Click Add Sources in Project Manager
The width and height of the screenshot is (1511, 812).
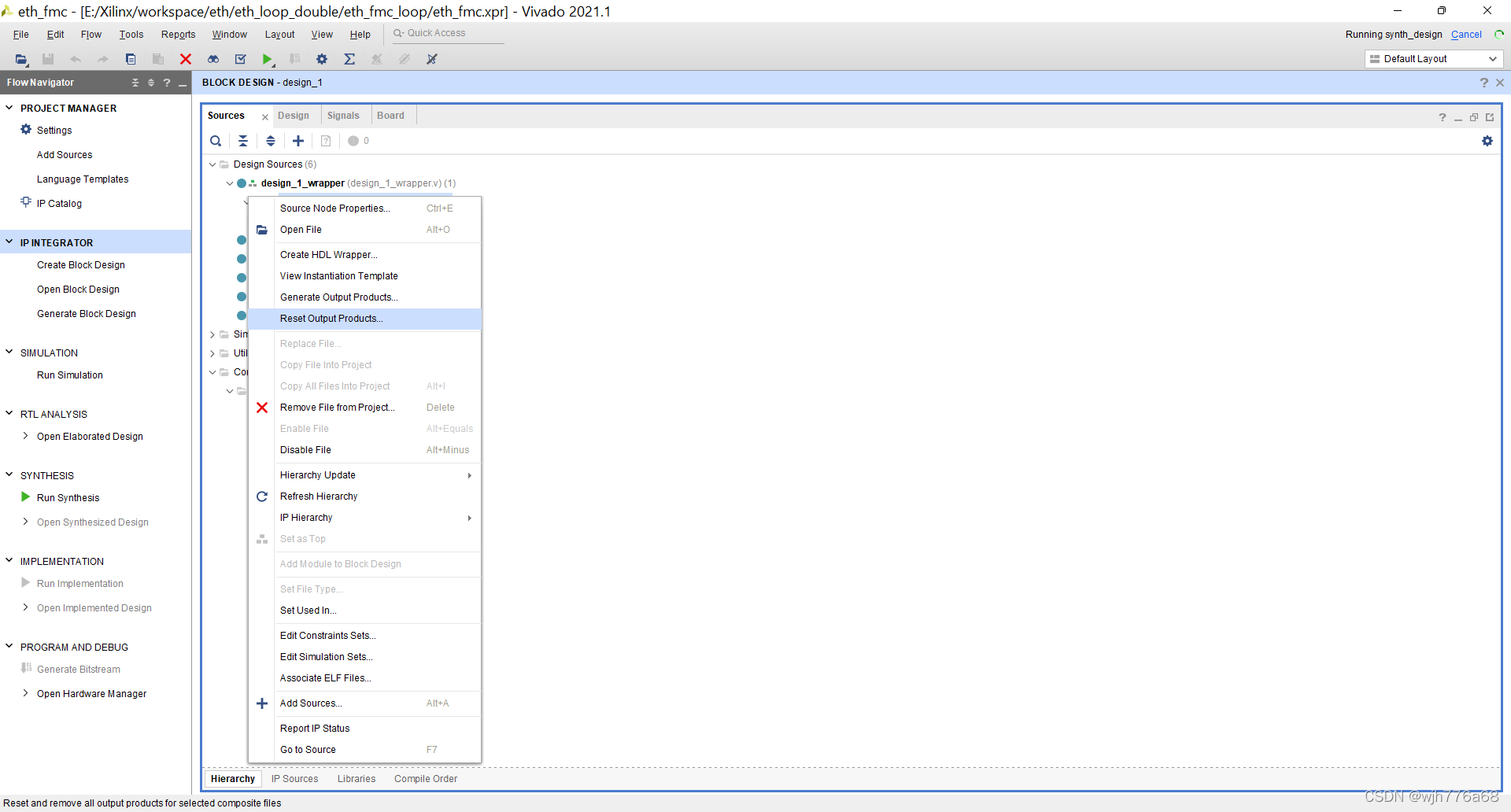(65, 155)
